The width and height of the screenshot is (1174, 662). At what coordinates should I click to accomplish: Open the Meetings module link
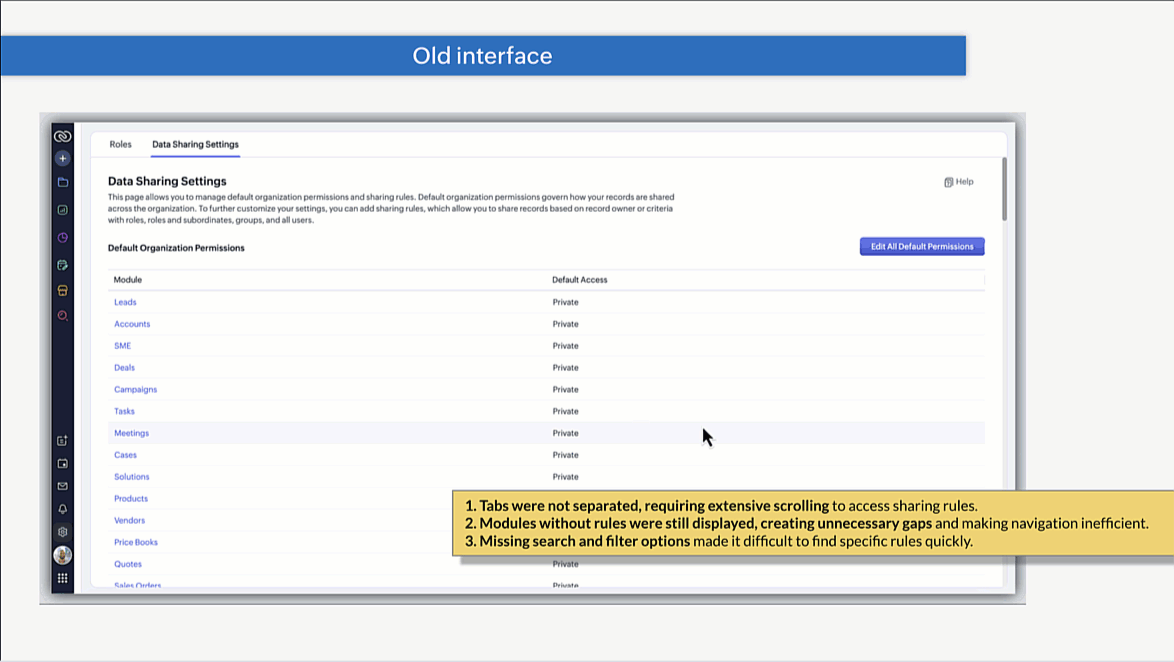coord(131,433)
